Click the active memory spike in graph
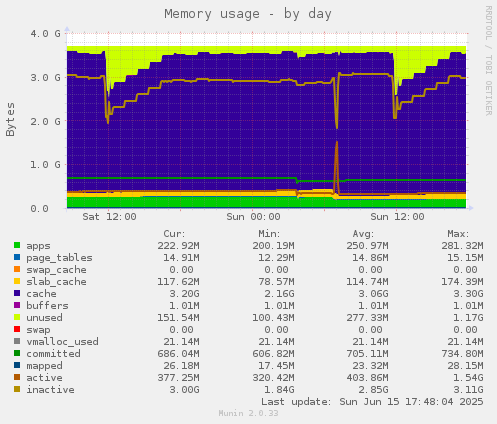The image size is (497, 424). coord(337,167)
